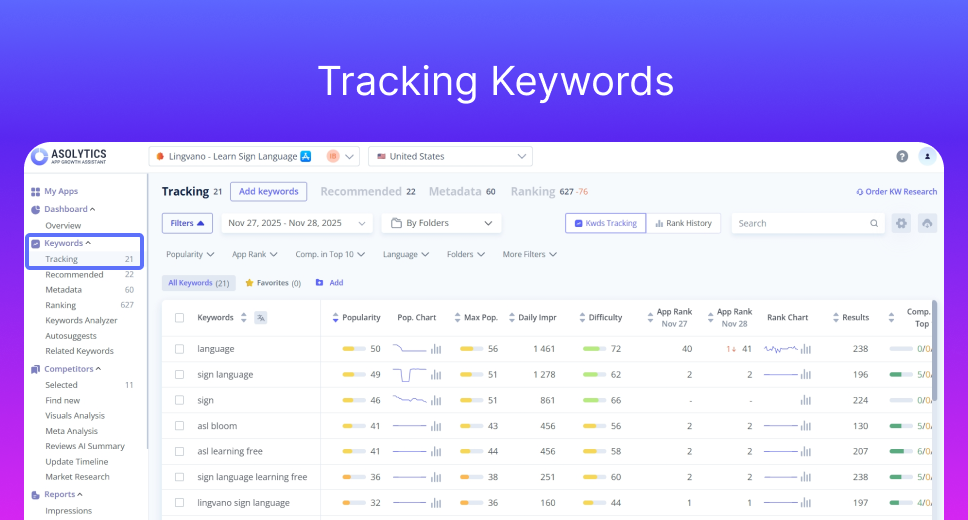Check the box for asl learning free
The height and width of the screenshot is (520, 968).
pos(179,451)
